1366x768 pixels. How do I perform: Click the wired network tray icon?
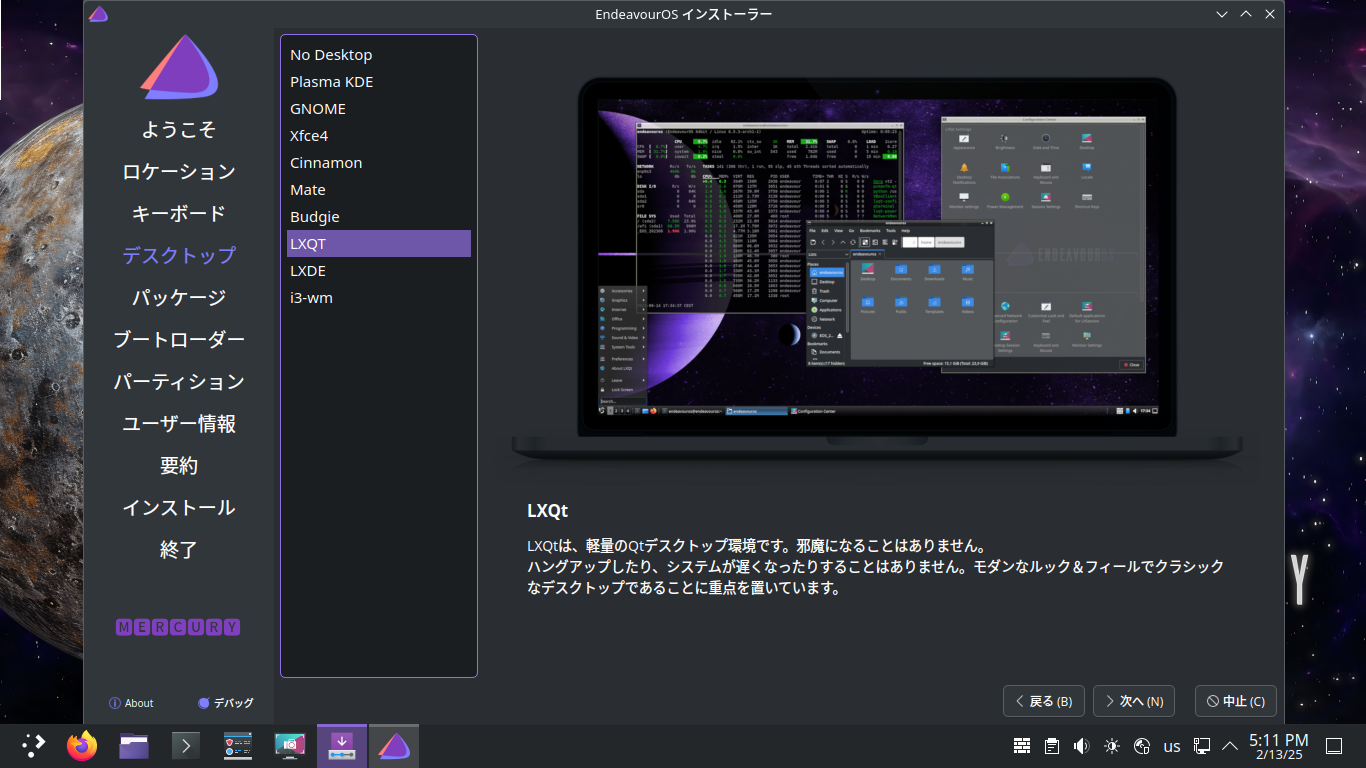coord(1202,746)
